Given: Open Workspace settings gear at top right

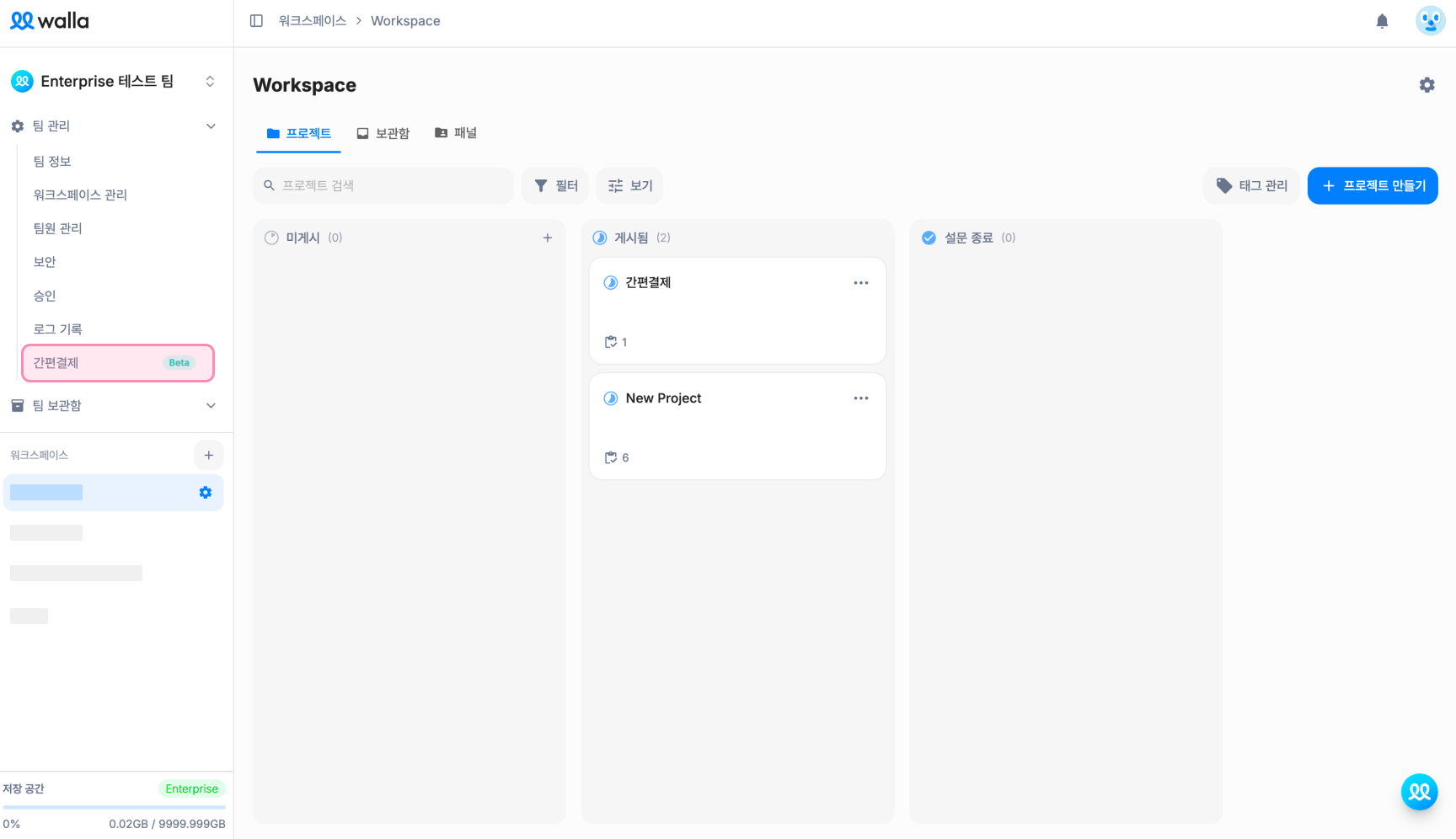Looking at the screenshot, I should pyautogui.click(x=1427, y=85).
